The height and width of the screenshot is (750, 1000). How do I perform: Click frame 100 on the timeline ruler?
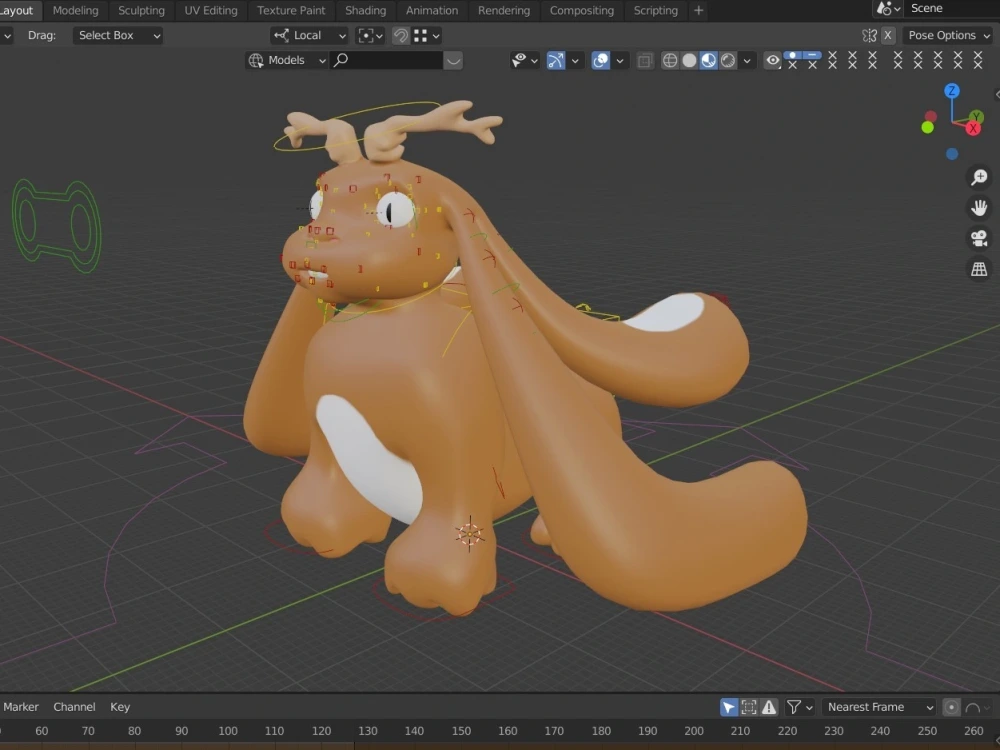coord(228,731)
